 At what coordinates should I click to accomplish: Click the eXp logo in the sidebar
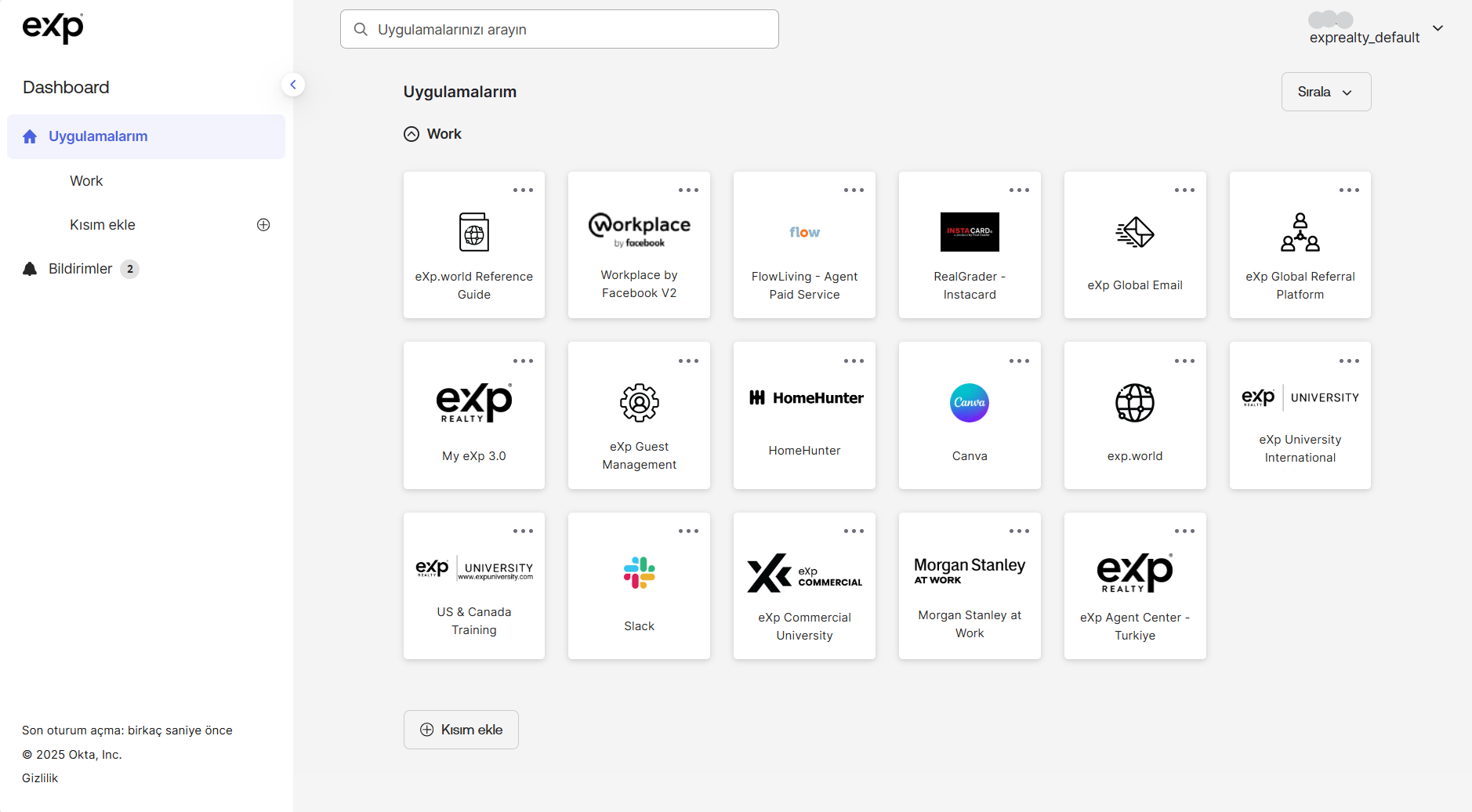53,28
